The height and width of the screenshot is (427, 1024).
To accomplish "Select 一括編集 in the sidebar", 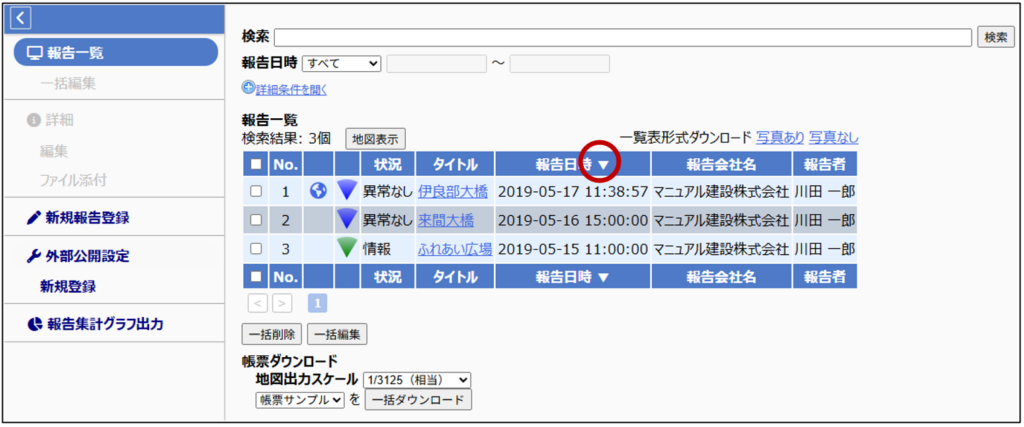I will 69,83.
